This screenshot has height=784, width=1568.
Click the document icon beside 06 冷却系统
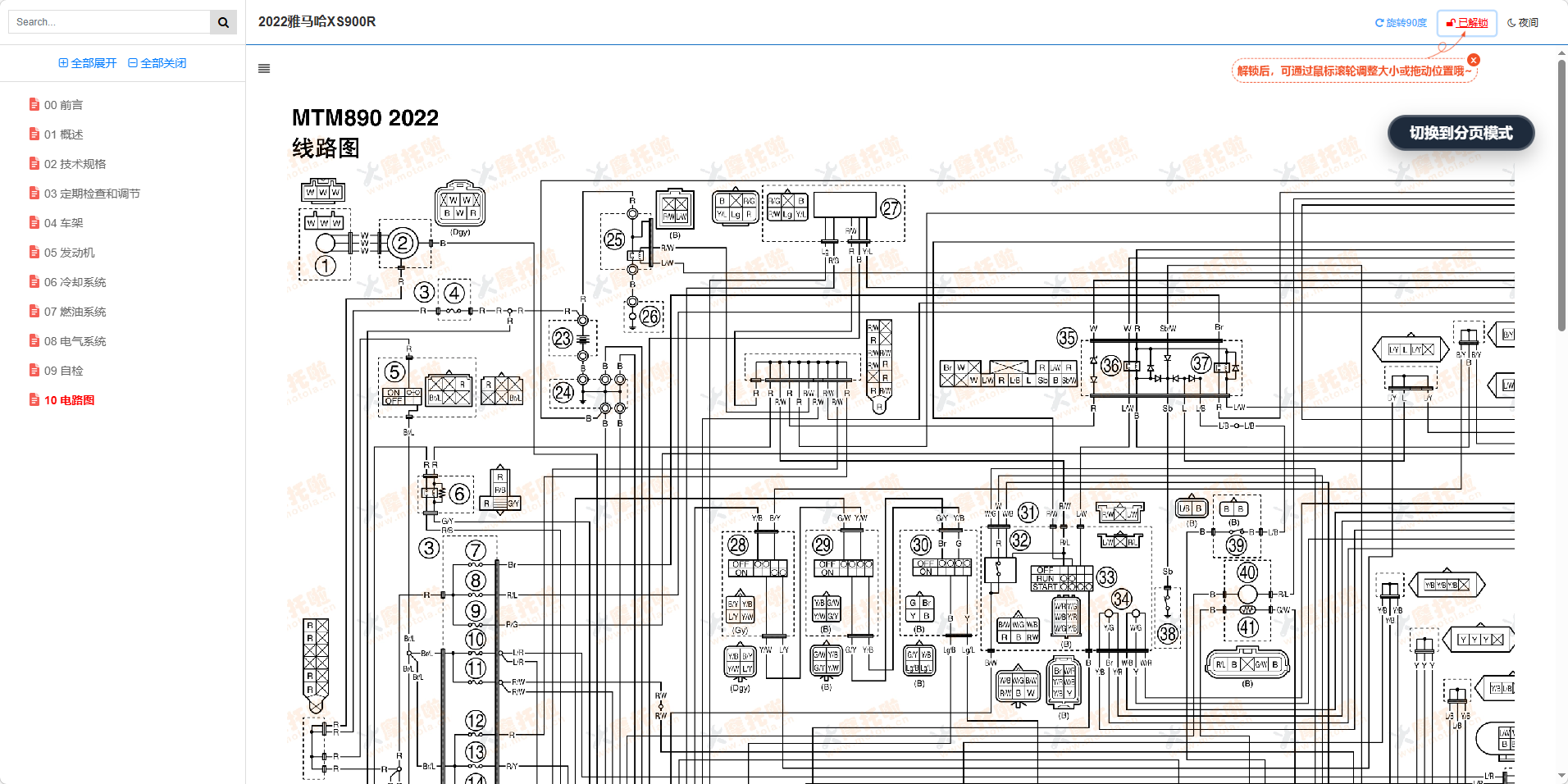coord(34,282)
